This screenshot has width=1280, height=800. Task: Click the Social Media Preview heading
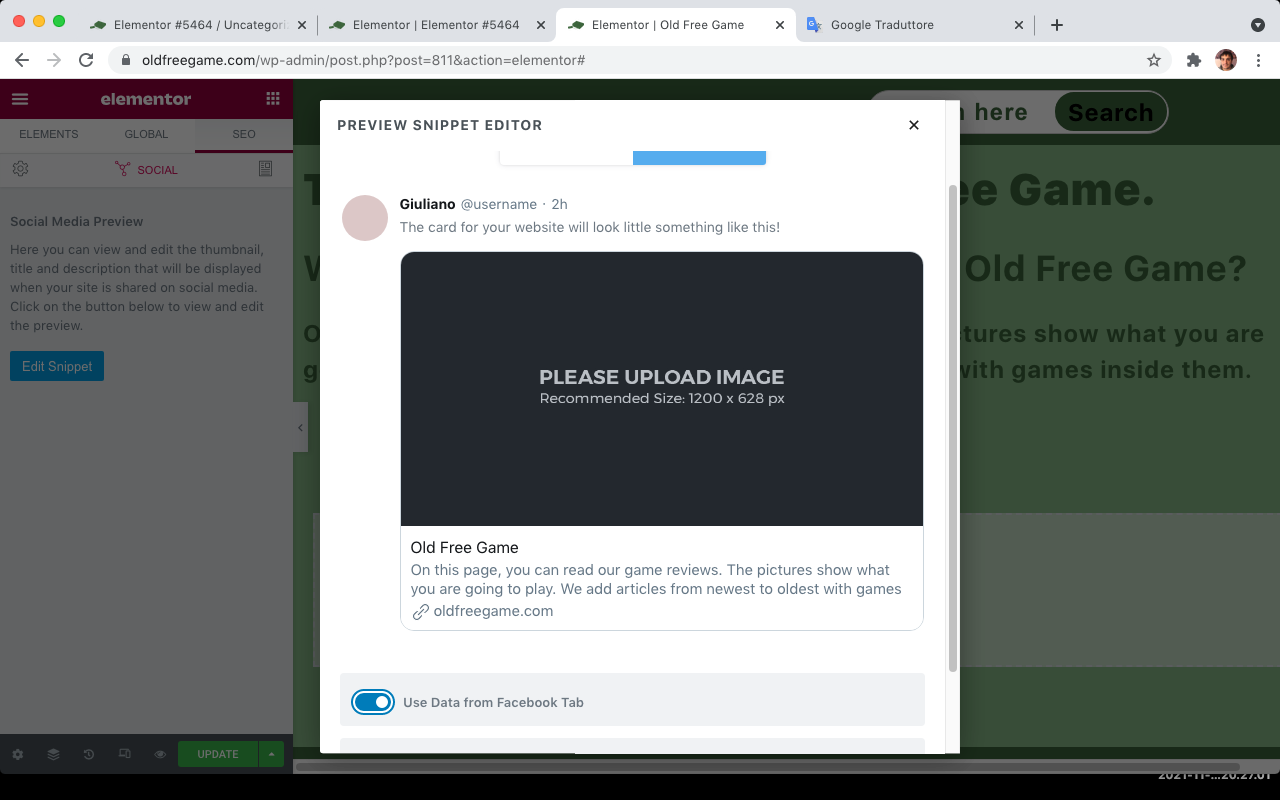(x=77, y=221)
